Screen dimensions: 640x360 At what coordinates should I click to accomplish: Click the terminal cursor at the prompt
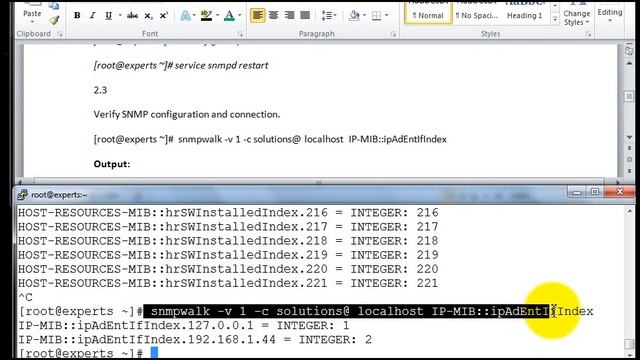pos(154,353)
